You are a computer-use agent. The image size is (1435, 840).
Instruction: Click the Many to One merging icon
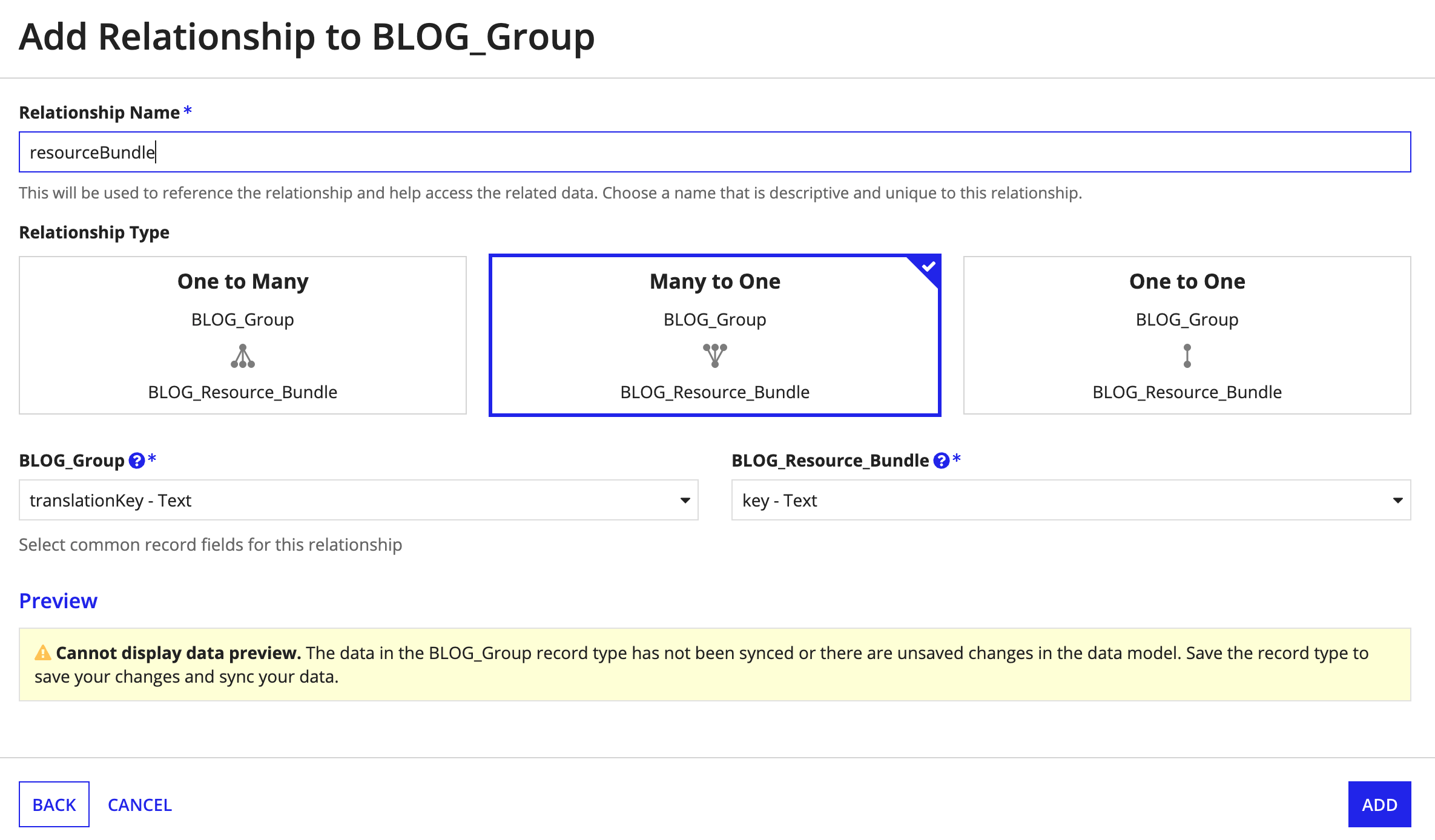(714, 356)
